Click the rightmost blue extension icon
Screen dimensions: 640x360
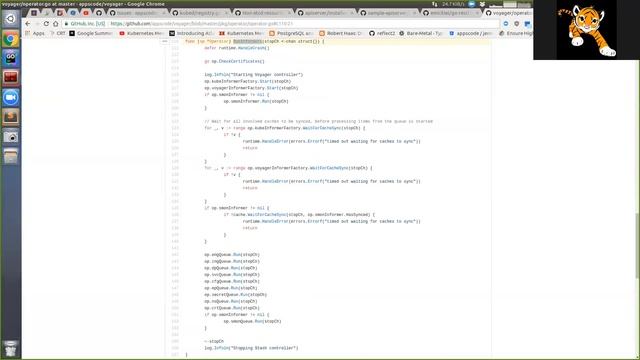(x=527, y=24)
